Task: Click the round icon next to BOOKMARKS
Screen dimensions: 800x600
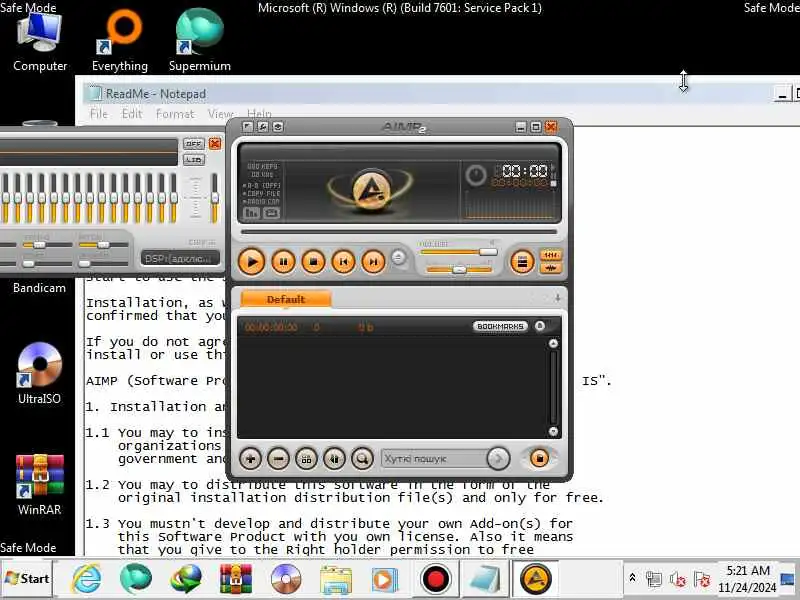Action: (x=540, y=326)
